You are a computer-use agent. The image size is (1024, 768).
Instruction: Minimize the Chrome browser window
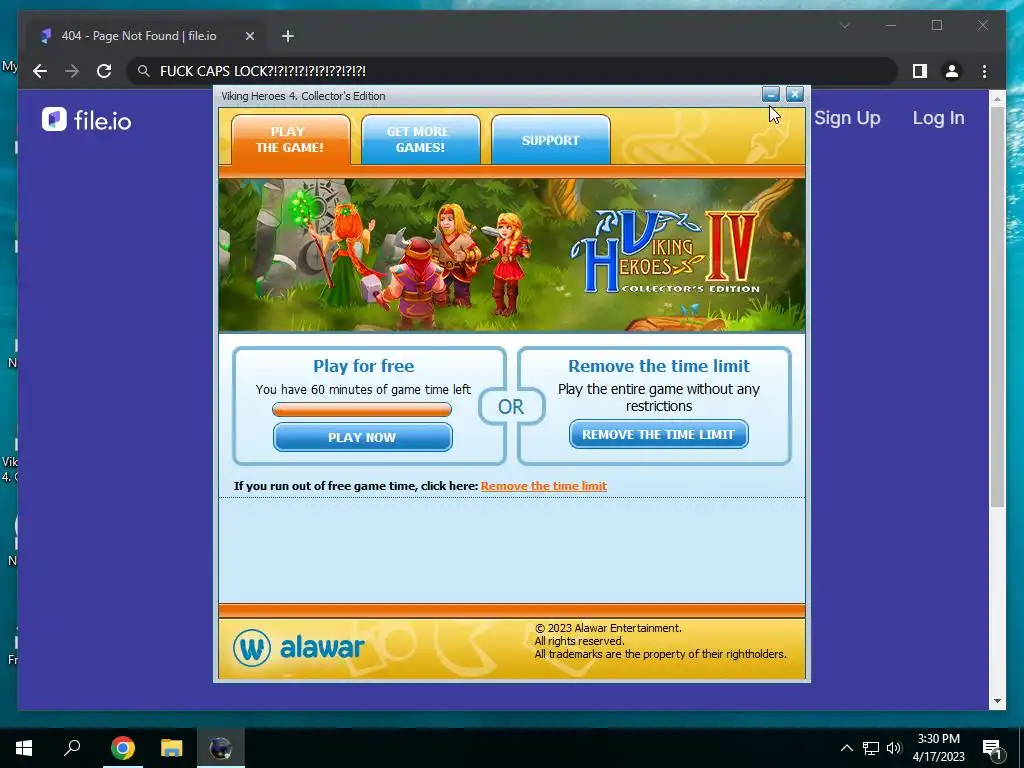[891, 25]
